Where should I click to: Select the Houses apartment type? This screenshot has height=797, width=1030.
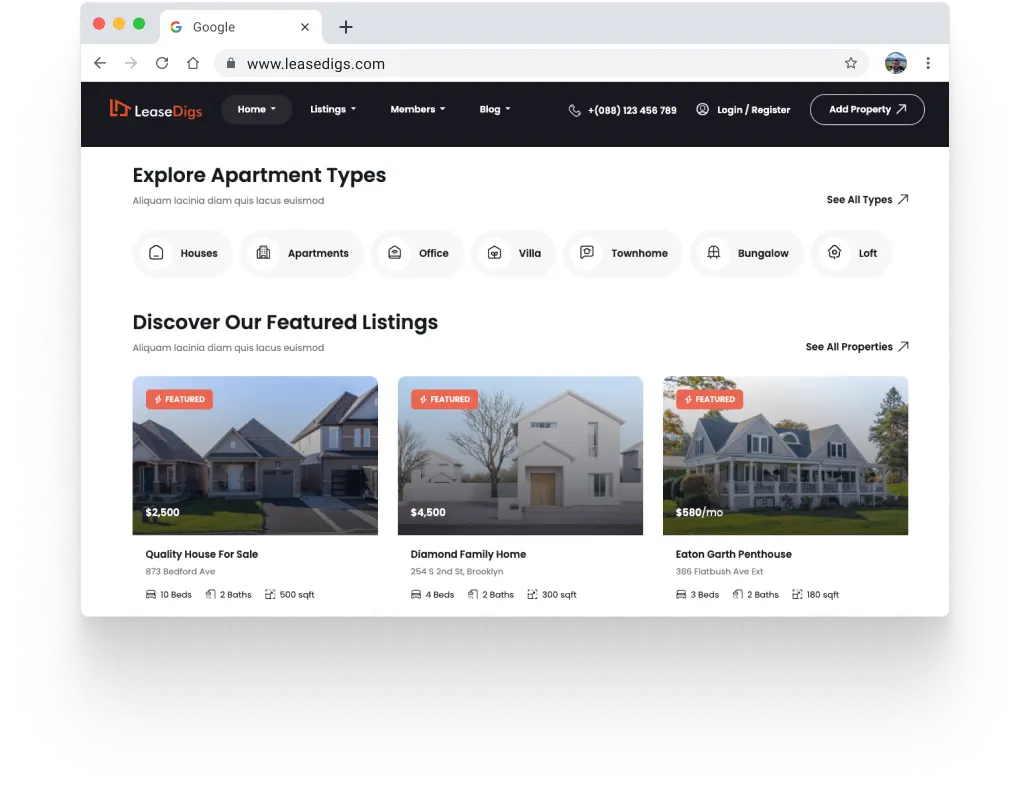pyautogui.click(x=183, y=253)
